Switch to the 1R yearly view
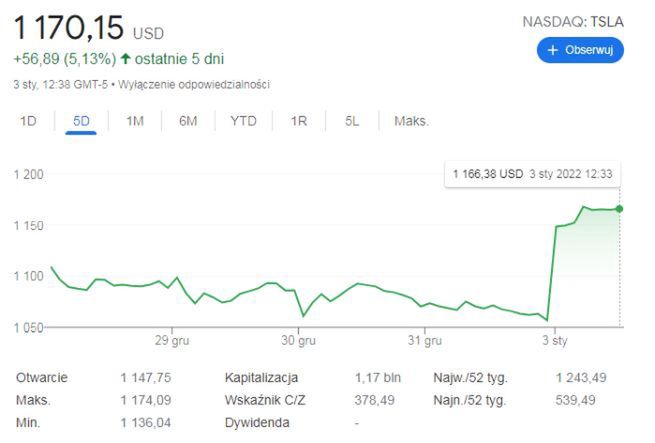The image size is (655, 443). (x=298, y=121)
